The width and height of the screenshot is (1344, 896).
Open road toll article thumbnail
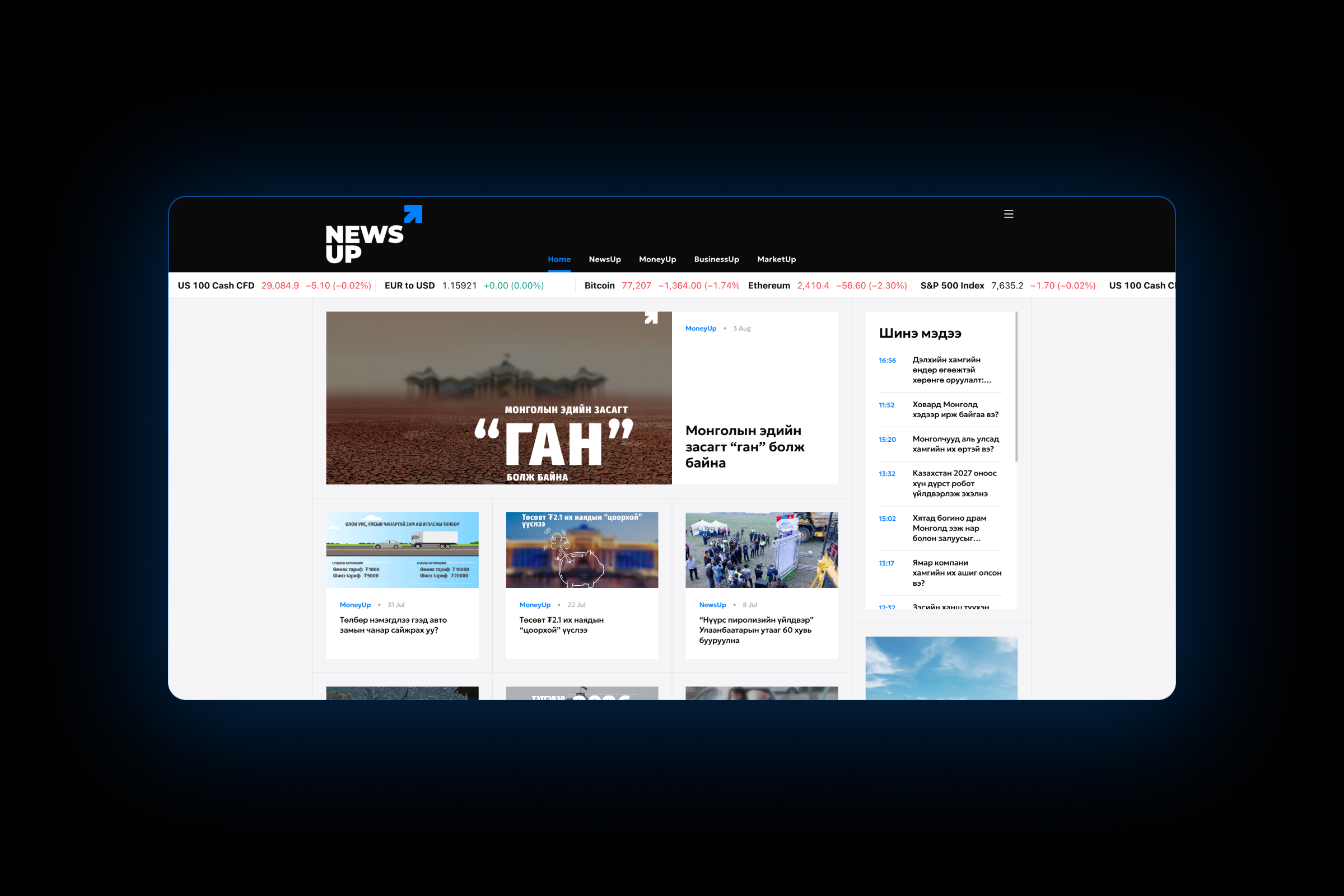[x=402, y=550]
